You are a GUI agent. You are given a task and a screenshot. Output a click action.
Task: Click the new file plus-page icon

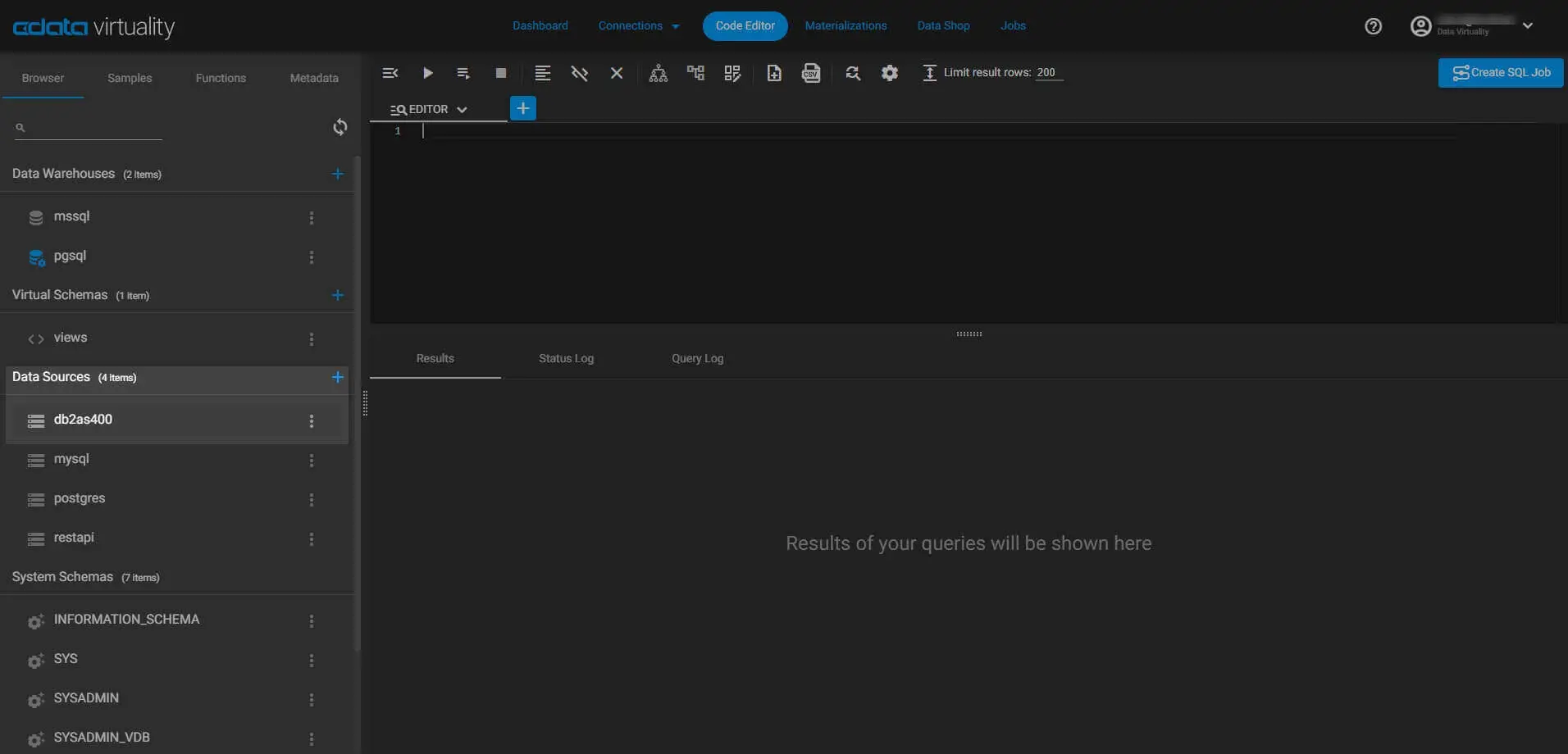coord(773,73)
